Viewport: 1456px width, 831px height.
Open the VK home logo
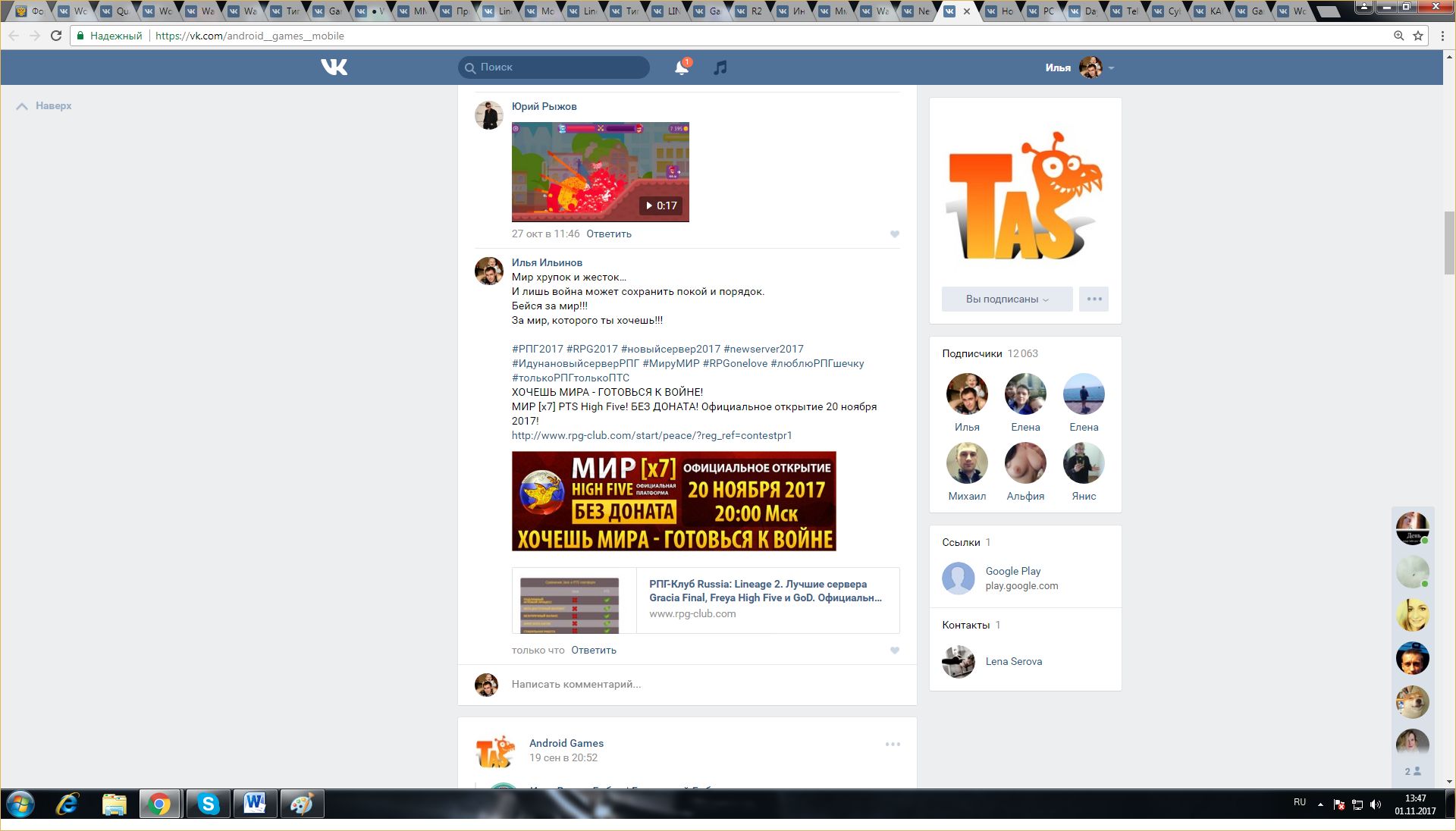click(334, 67)
